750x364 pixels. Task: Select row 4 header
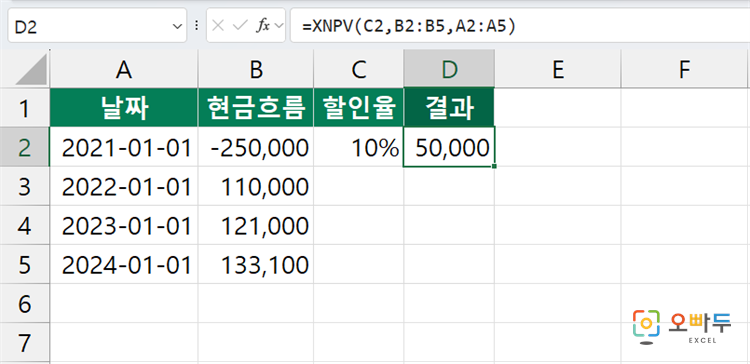click(24, 225)
